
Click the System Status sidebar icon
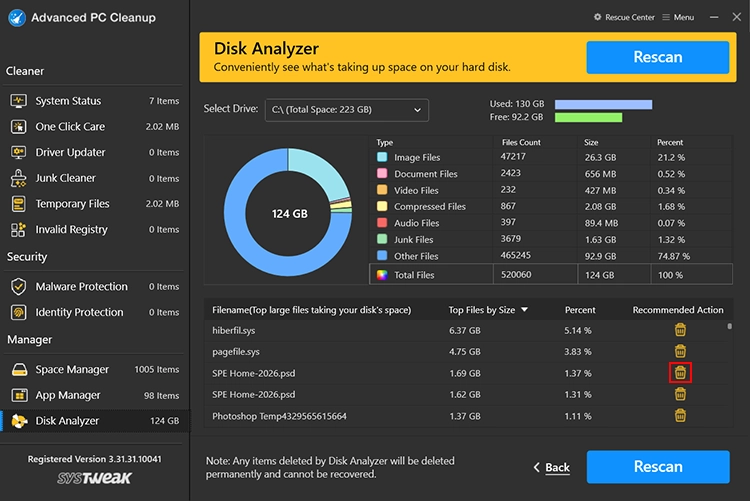[x=18, y=101]
